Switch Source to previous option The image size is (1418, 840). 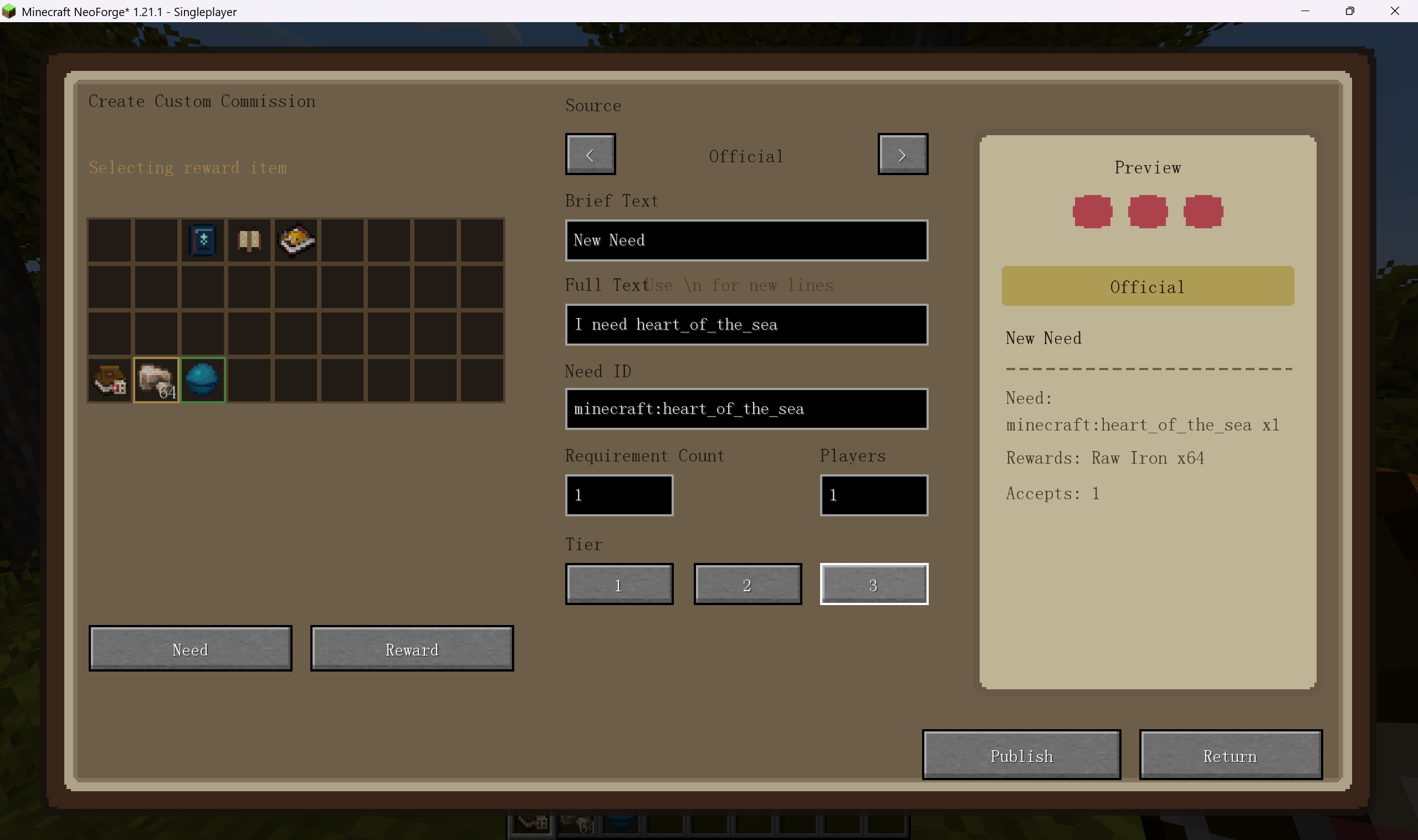point(590,155)
